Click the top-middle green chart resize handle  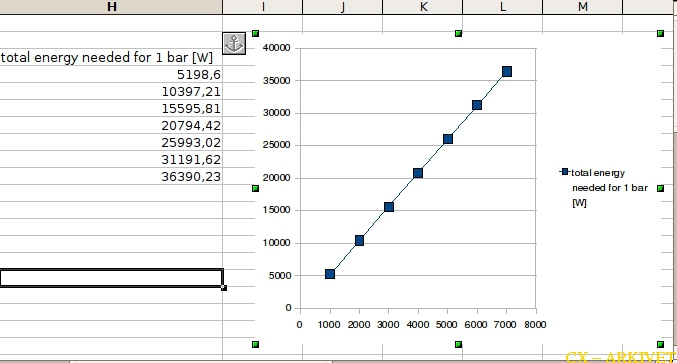[x=459, y=34]
